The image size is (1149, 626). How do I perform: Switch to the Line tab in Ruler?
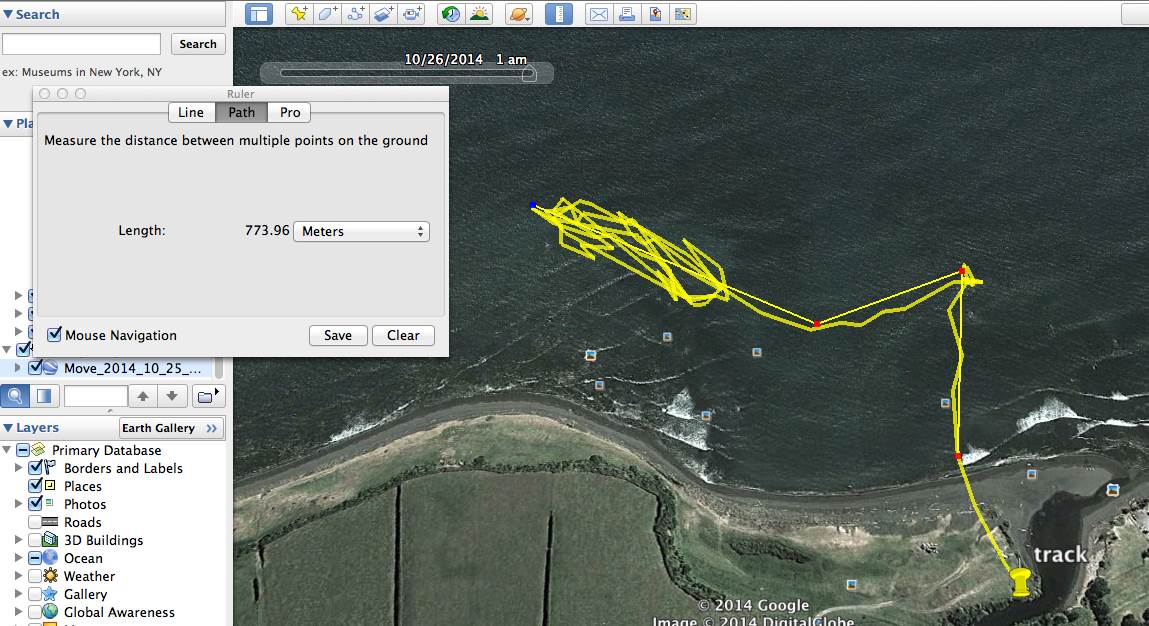191,112
